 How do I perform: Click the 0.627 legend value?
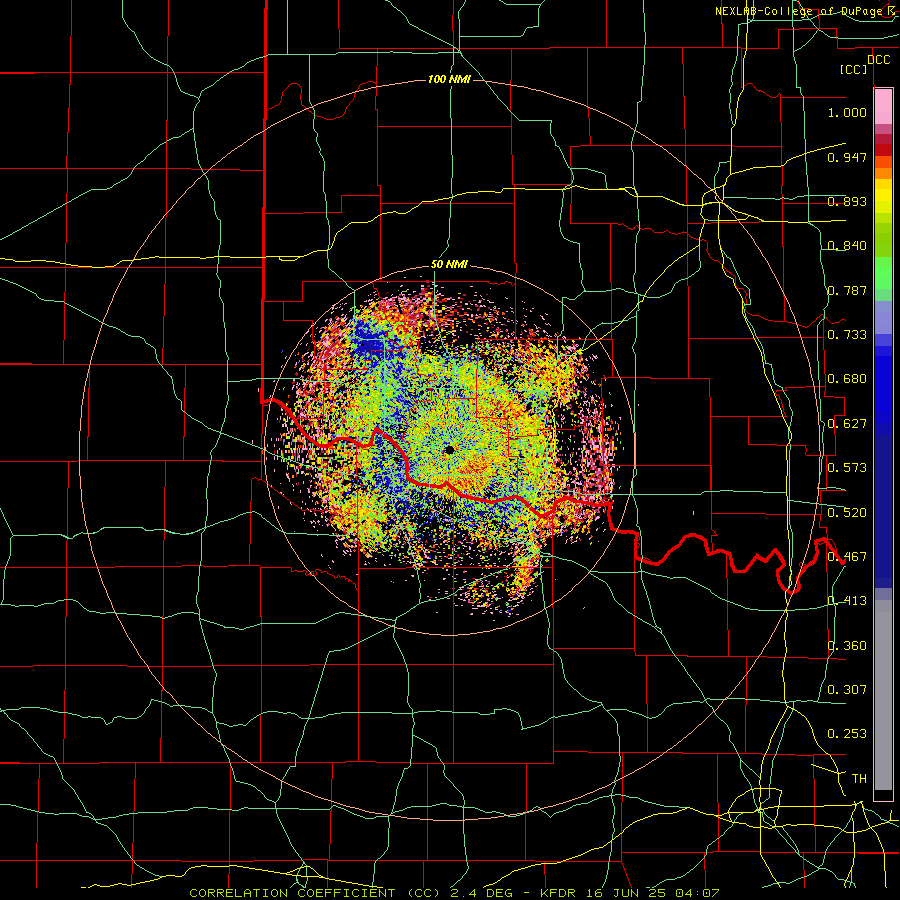click(x=847, y=424)
